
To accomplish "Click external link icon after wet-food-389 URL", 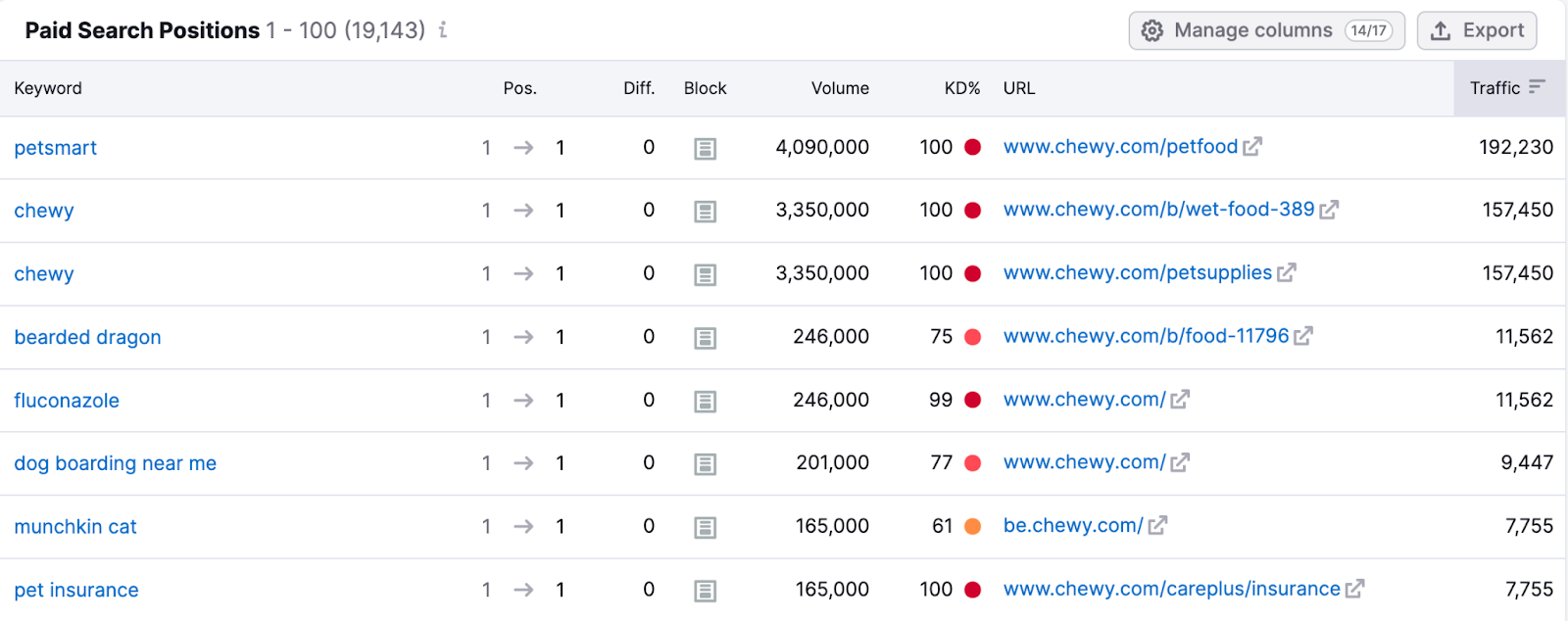I will click(x=1329, y=210).
